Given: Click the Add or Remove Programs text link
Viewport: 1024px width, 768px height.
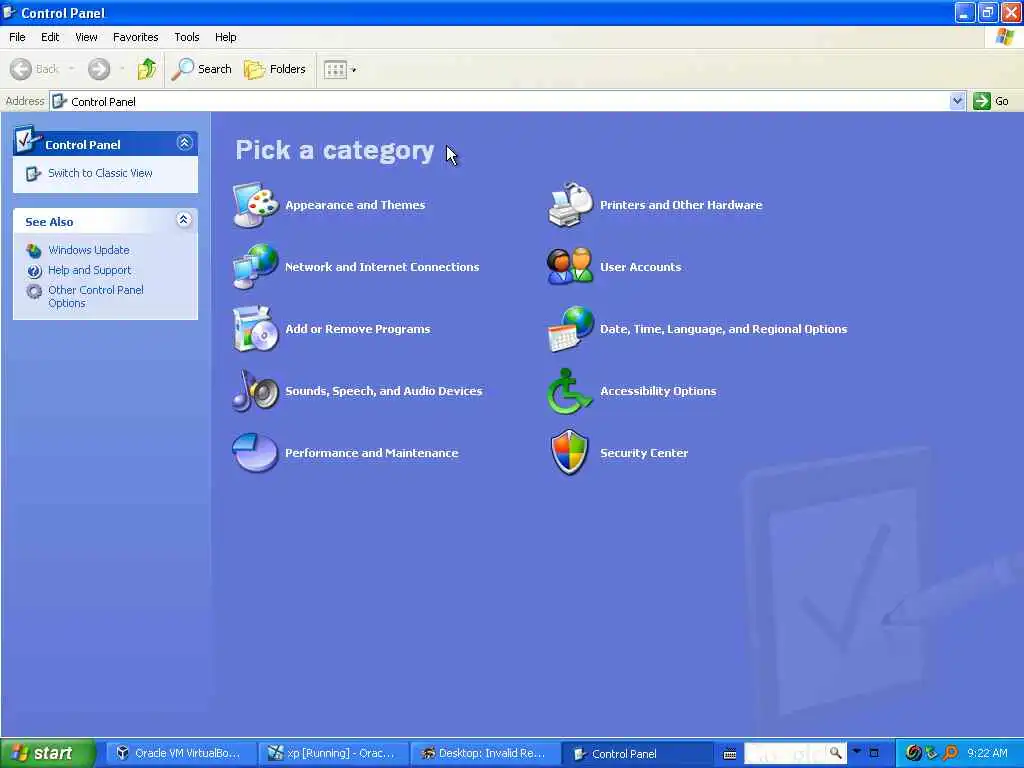Looking at the screenshot, I should 358,329.
